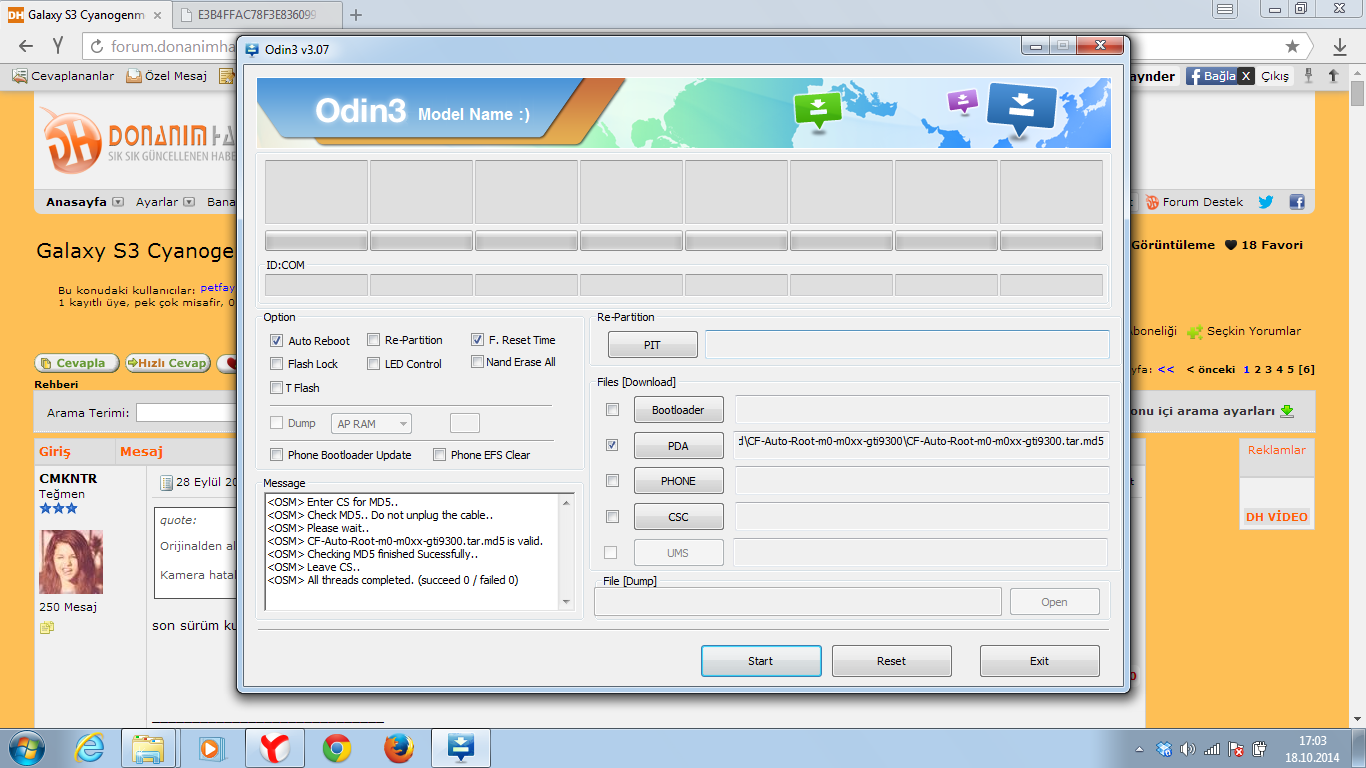This screenshot has height=768, width=1366.
Task: Enable T Flash checkbox
Action: tap(277, 388)
